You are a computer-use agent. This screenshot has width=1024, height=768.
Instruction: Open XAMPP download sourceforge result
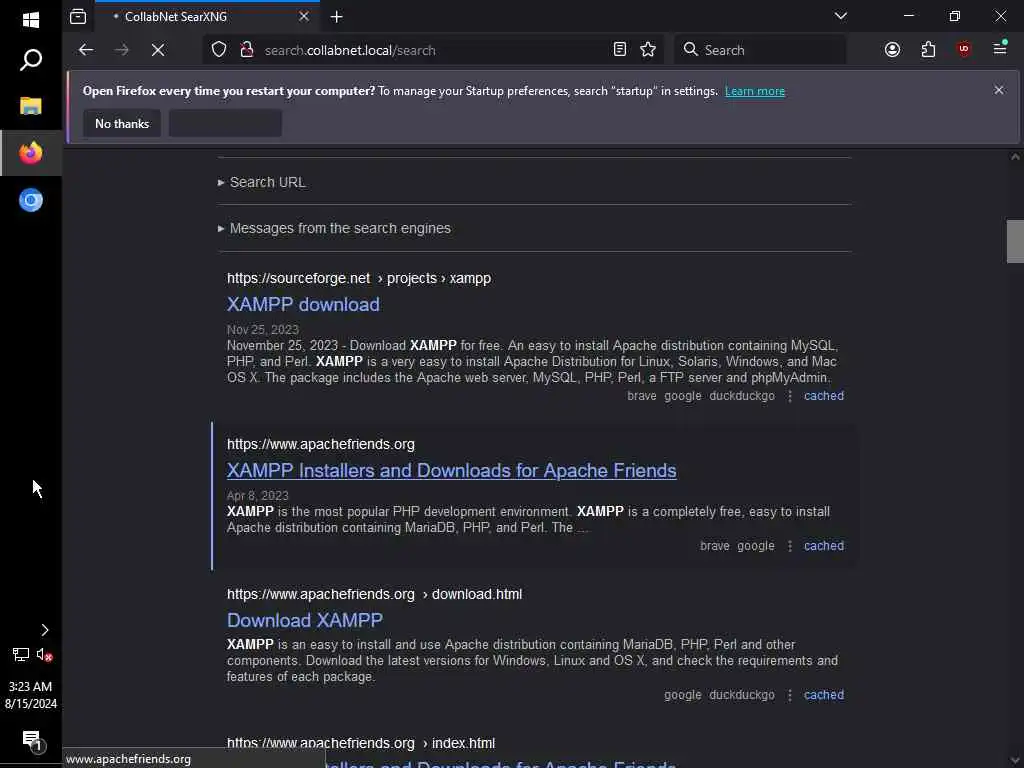pyautogui.click(x=303, y=304)
